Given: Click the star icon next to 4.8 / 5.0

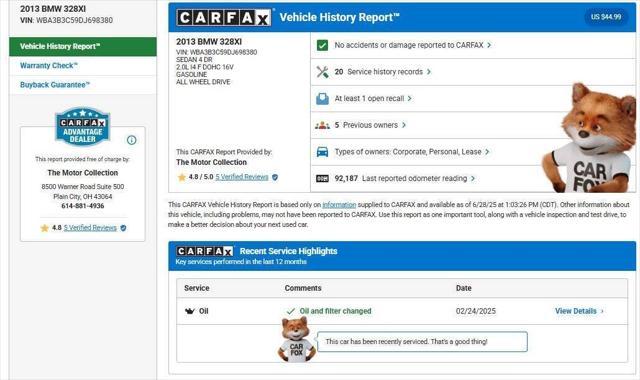Looking at the screenshot, I should pos(182,177).
